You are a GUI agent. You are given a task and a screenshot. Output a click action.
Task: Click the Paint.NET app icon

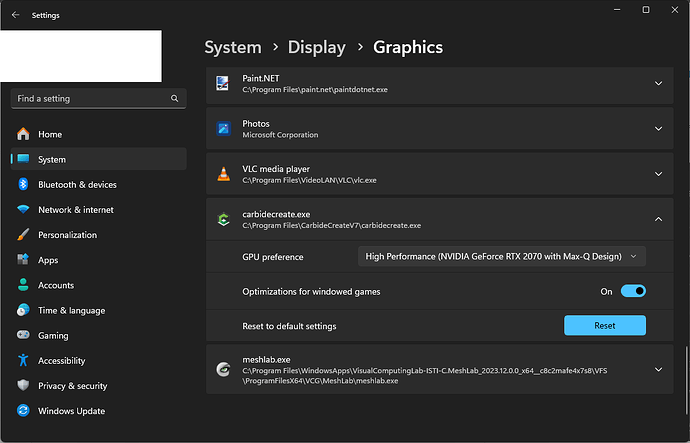coord(223,84)
